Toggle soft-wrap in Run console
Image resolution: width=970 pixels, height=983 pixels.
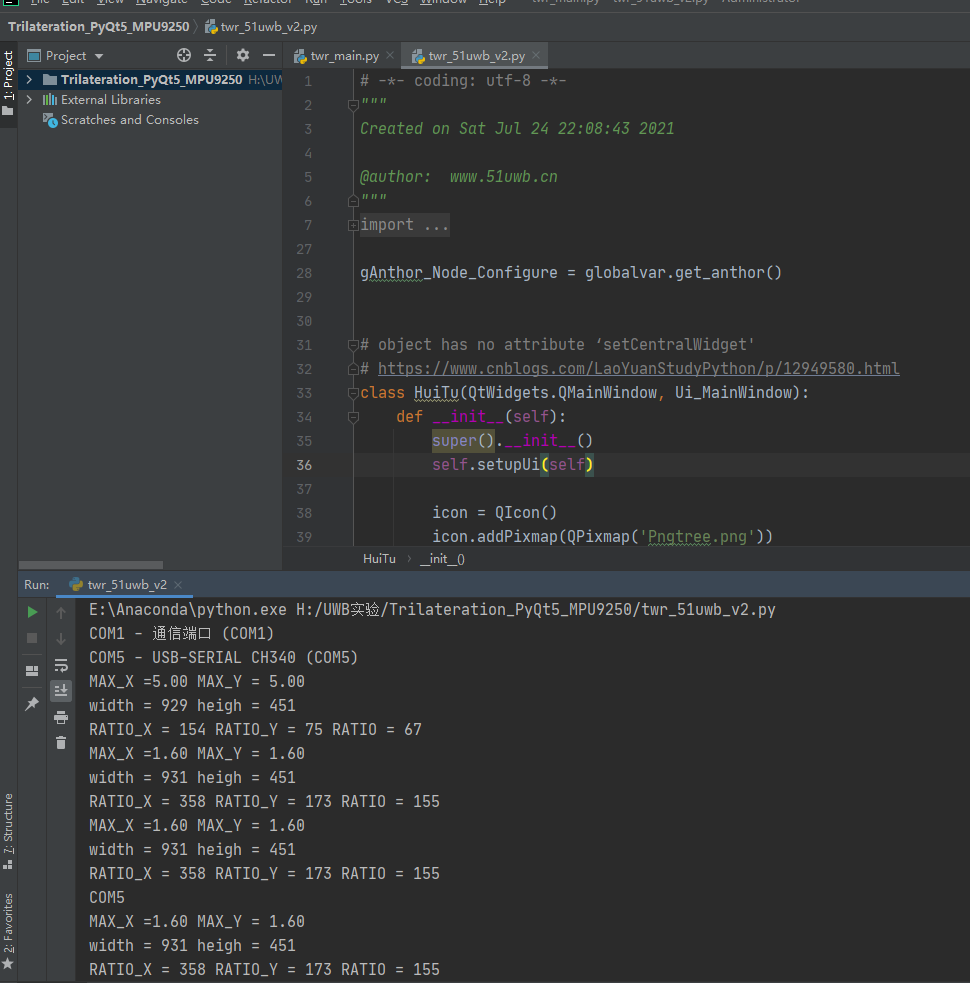61,665
